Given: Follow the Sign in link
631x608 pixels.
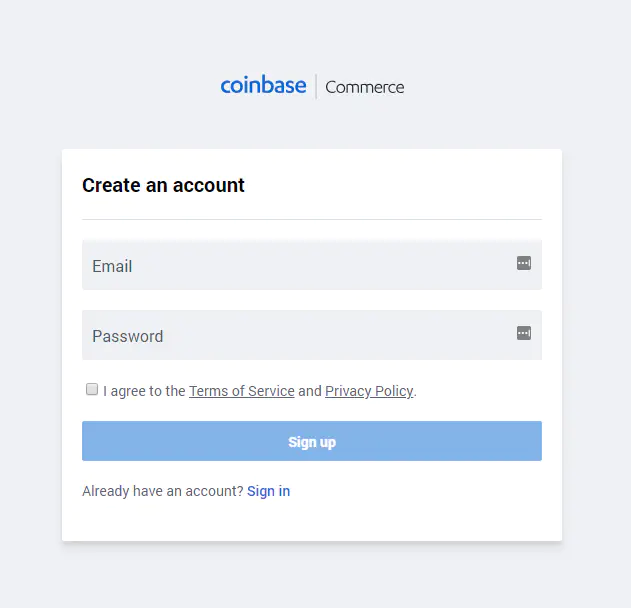Looking at the screenshot, I should pos(268,491).
